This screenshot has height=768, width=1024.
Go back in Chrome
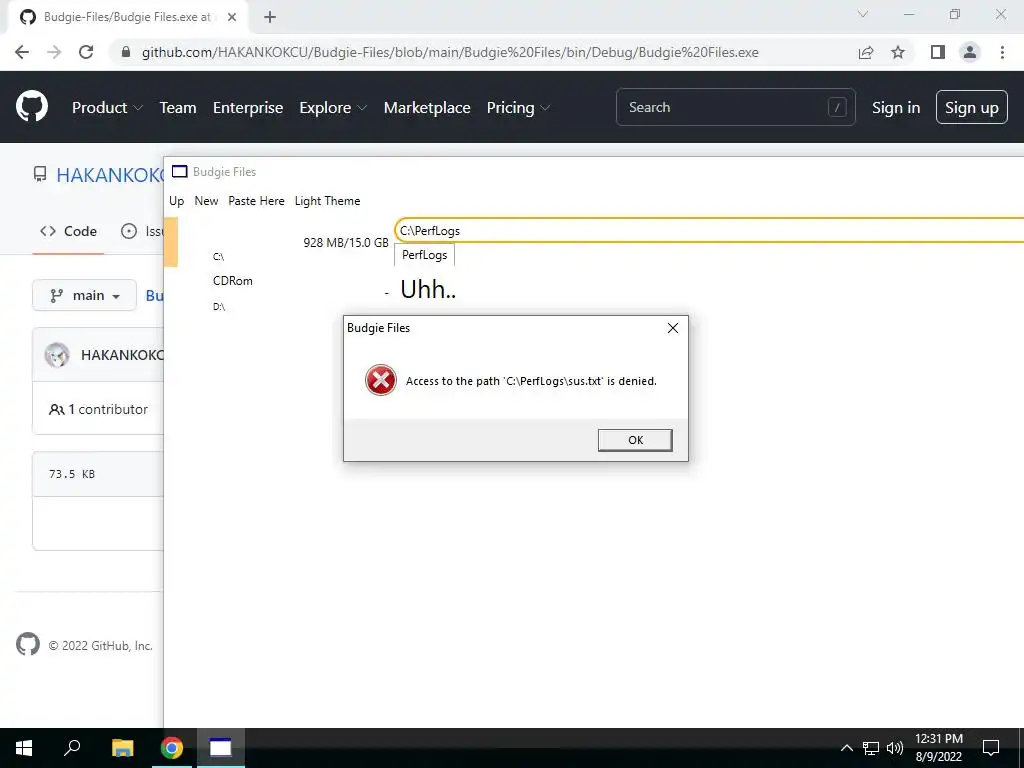(22, 52)
